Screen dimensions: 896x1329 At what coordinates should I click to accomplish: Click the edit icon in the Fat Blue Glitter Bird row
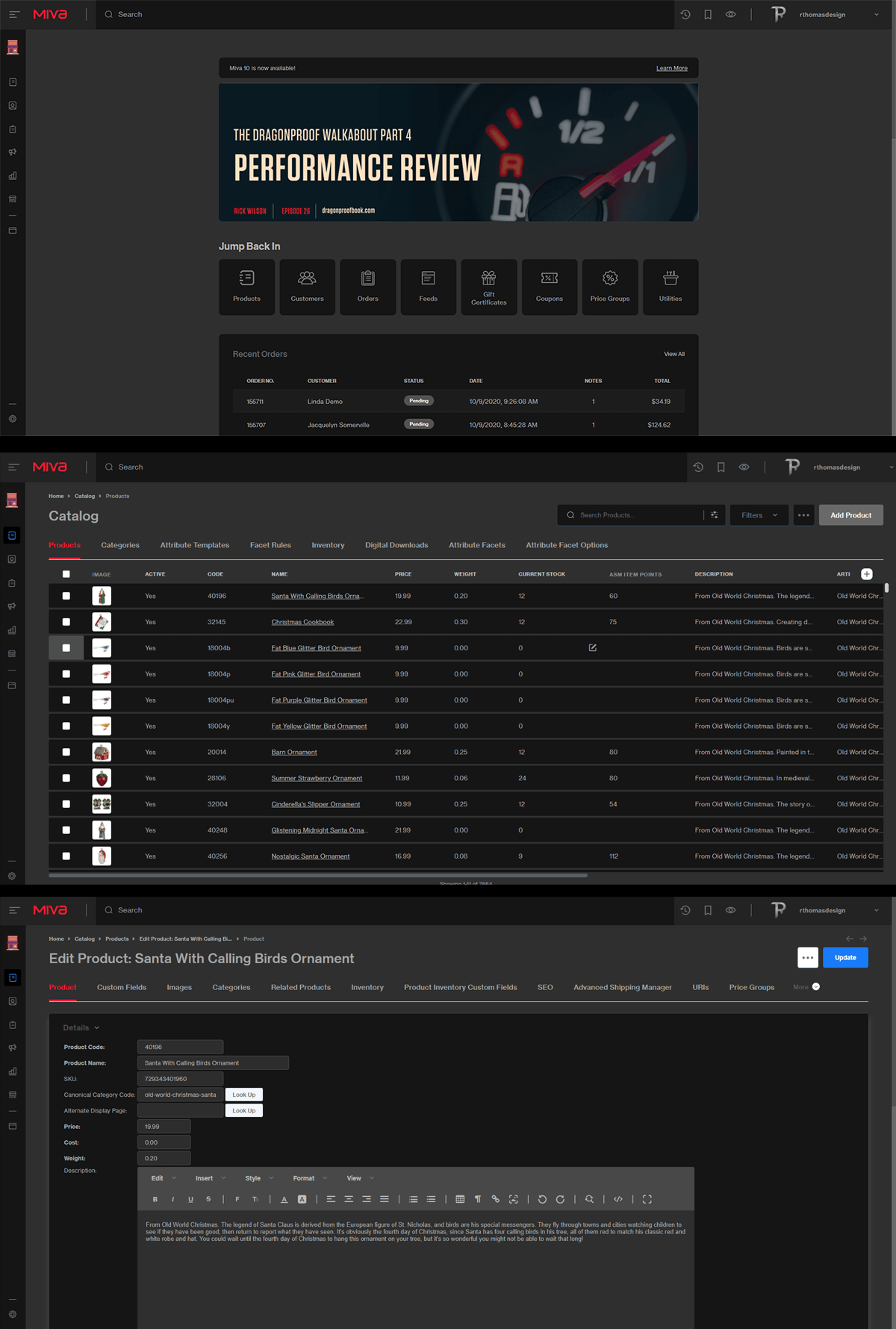pyautogui.click(x=593, y=648)
